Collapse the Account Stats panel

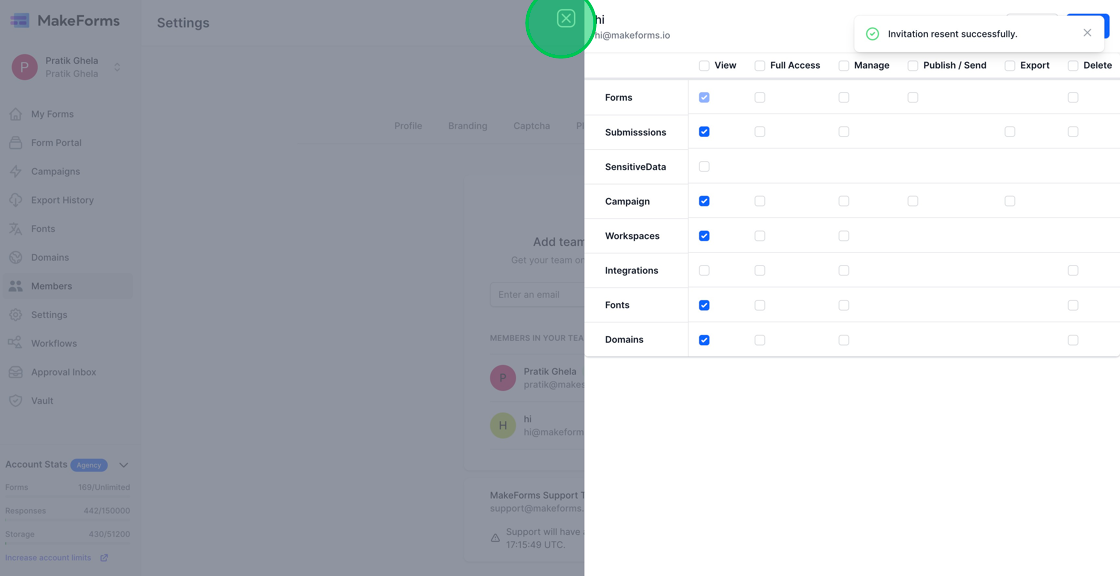(x=123, y=464)
